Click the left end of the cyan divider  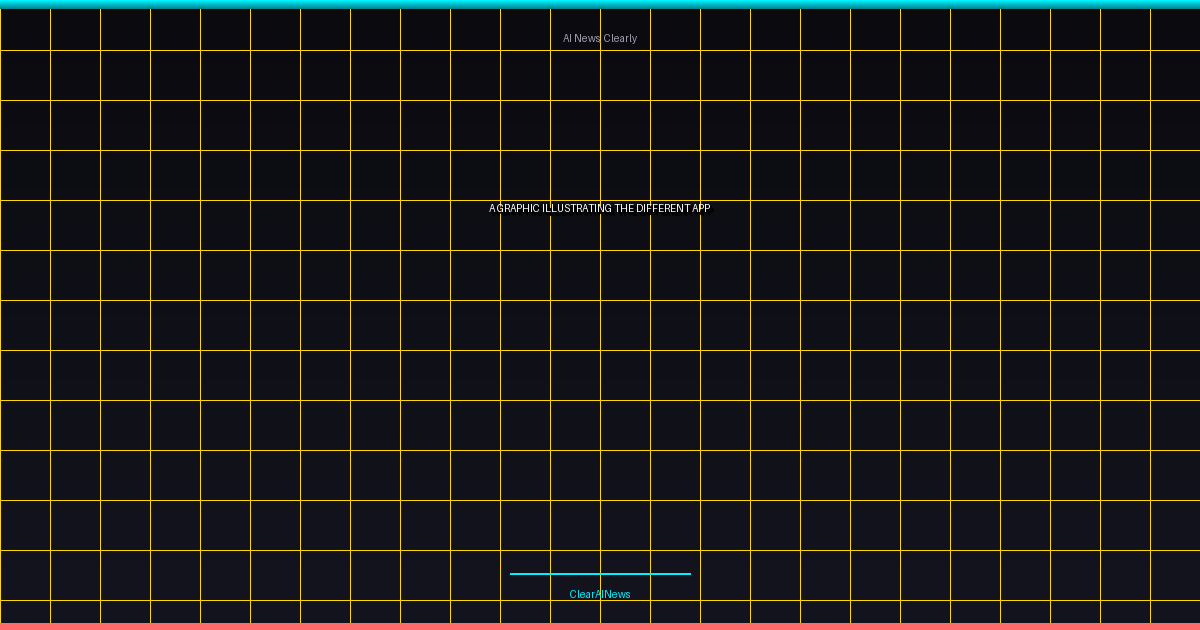[513, 574]
